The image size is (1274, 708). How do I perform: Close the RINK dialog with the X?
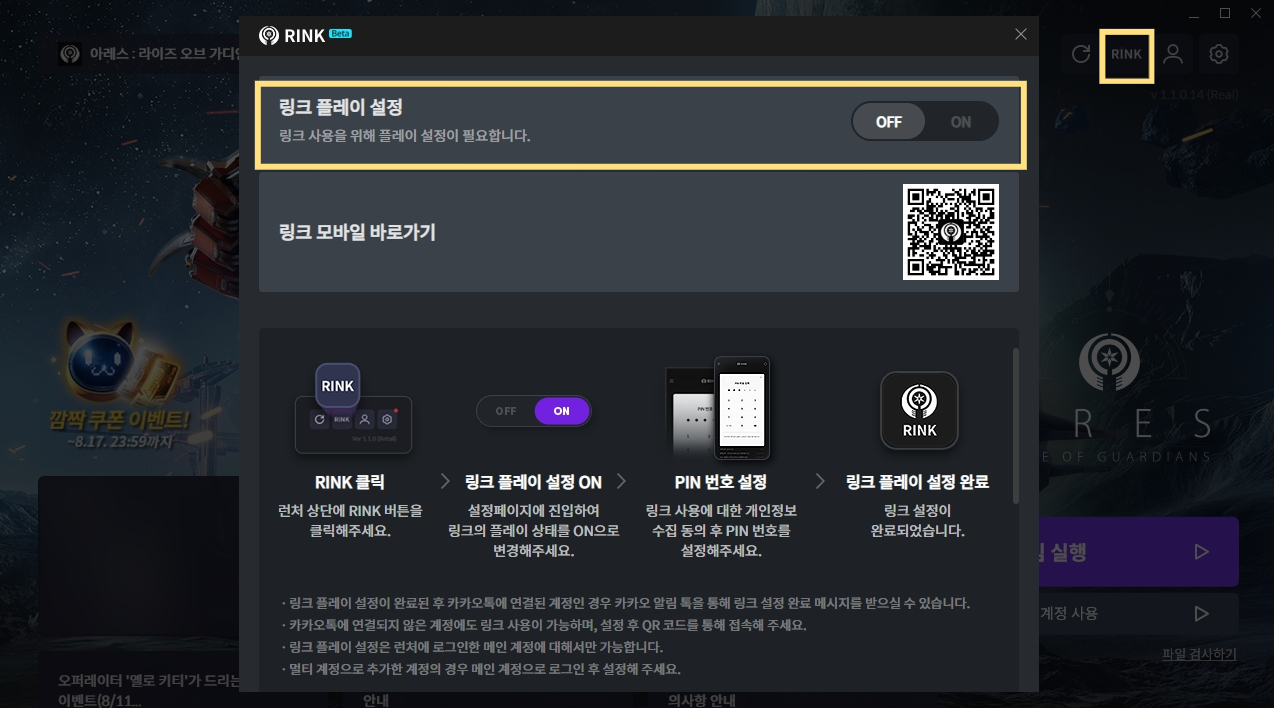[1020, 34]
